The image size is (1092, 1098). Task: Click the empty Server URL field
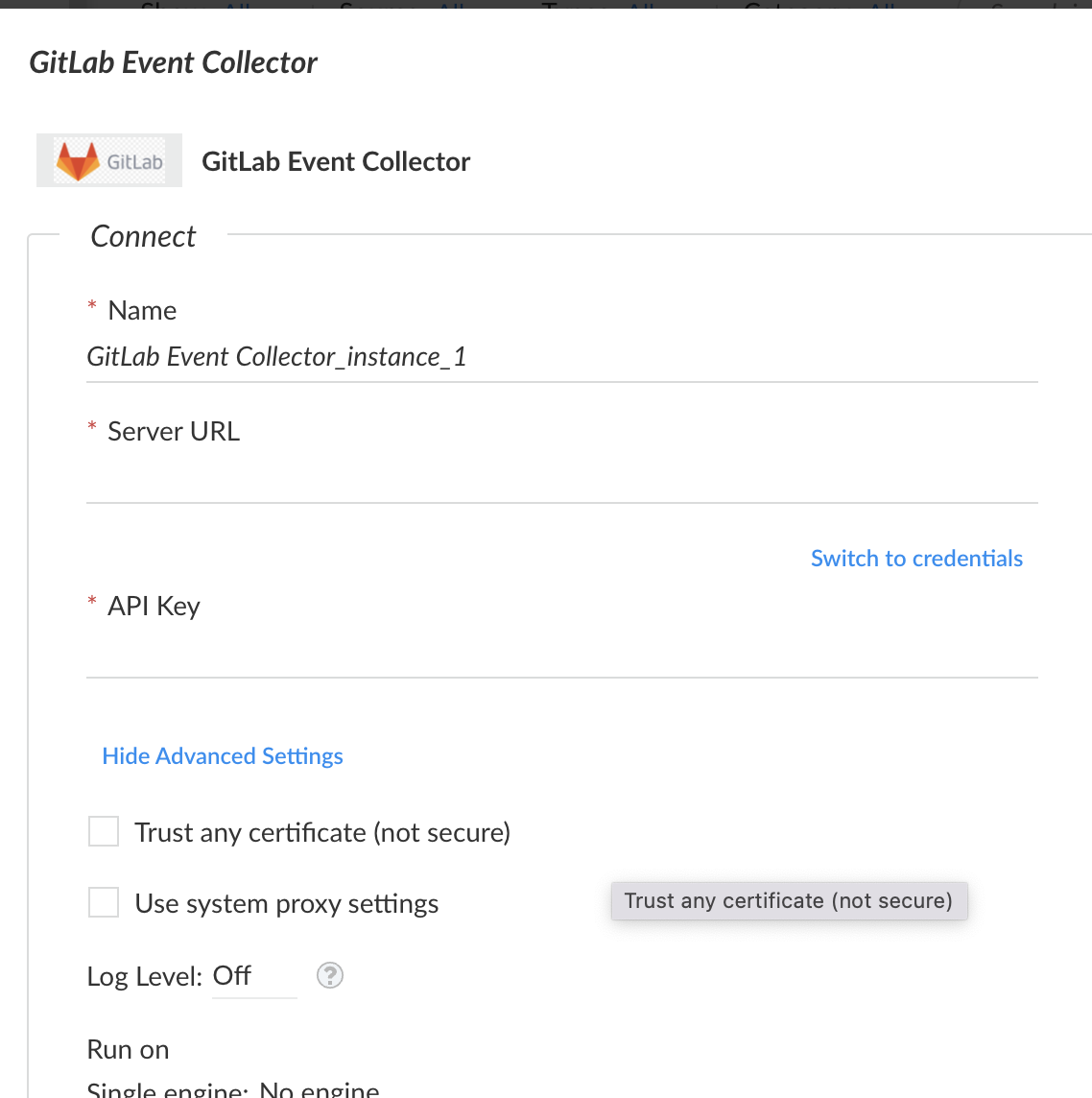(x=562, y=478)
